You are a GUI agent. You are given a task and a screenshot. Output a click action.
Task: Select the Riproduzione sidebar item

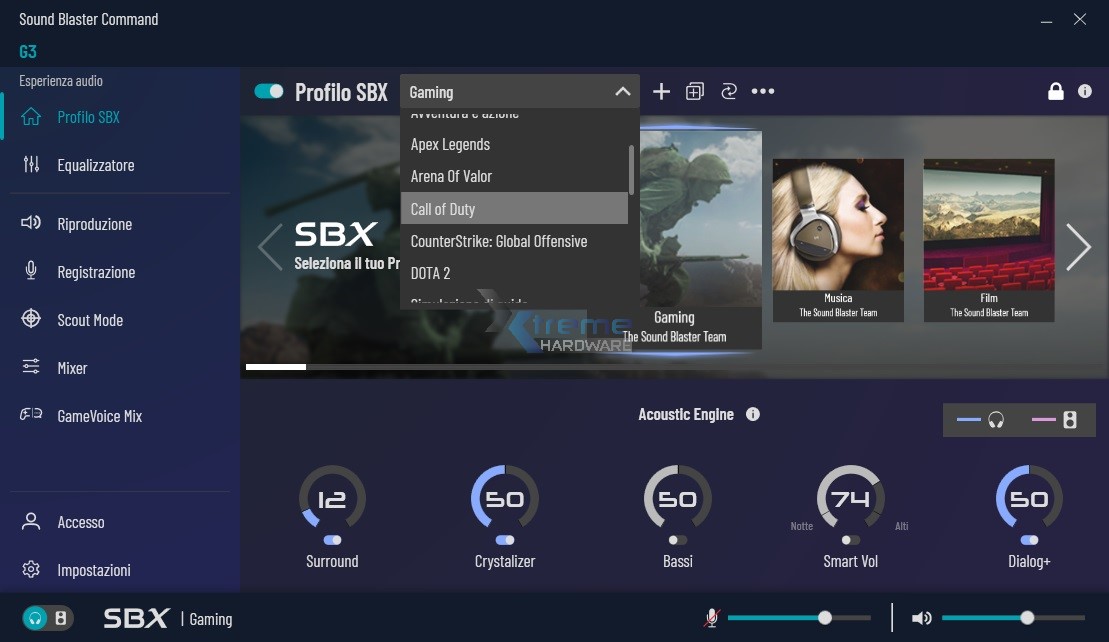pyautogui.click(x=105, y=223)
